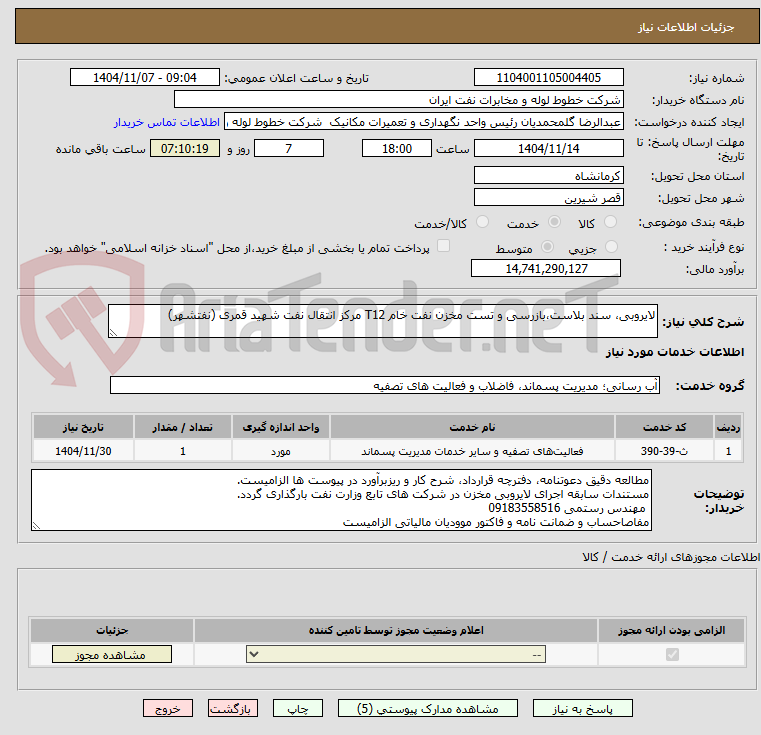Screen dimensions: 761x735
Task: Click the ردیف column header
Action: point(728,427)
